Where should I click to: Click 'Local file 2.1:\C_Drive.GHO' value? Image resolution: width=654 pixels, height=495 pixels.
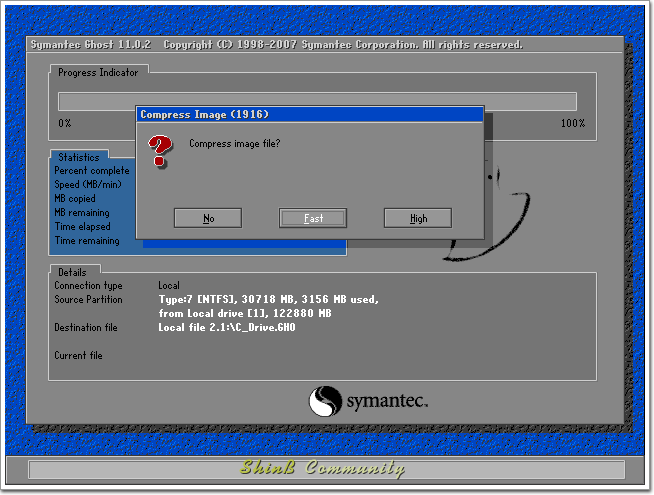(x=227, y=327)
